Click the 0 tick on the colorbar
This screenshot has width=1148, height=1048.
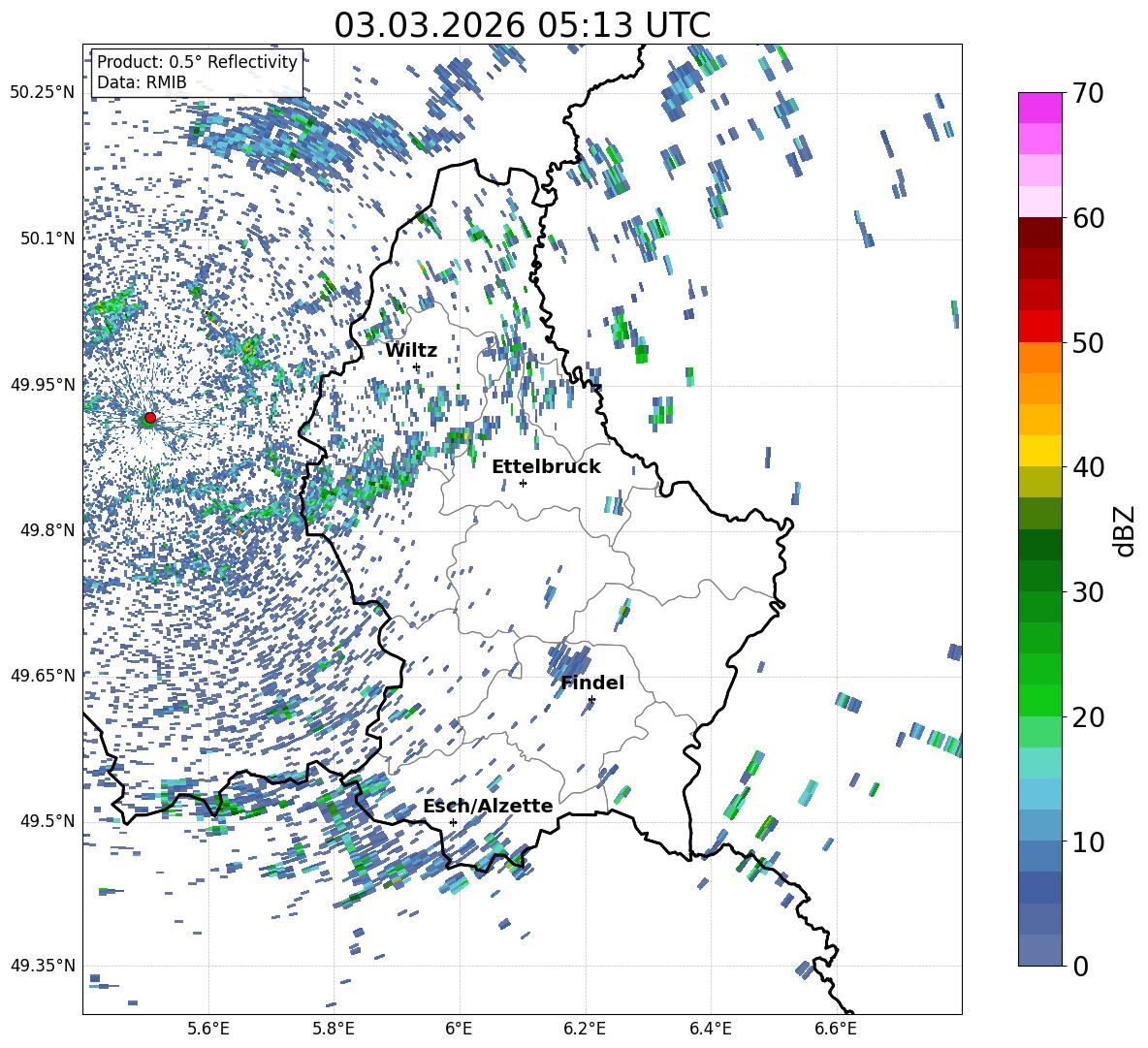coord(1080,966)
